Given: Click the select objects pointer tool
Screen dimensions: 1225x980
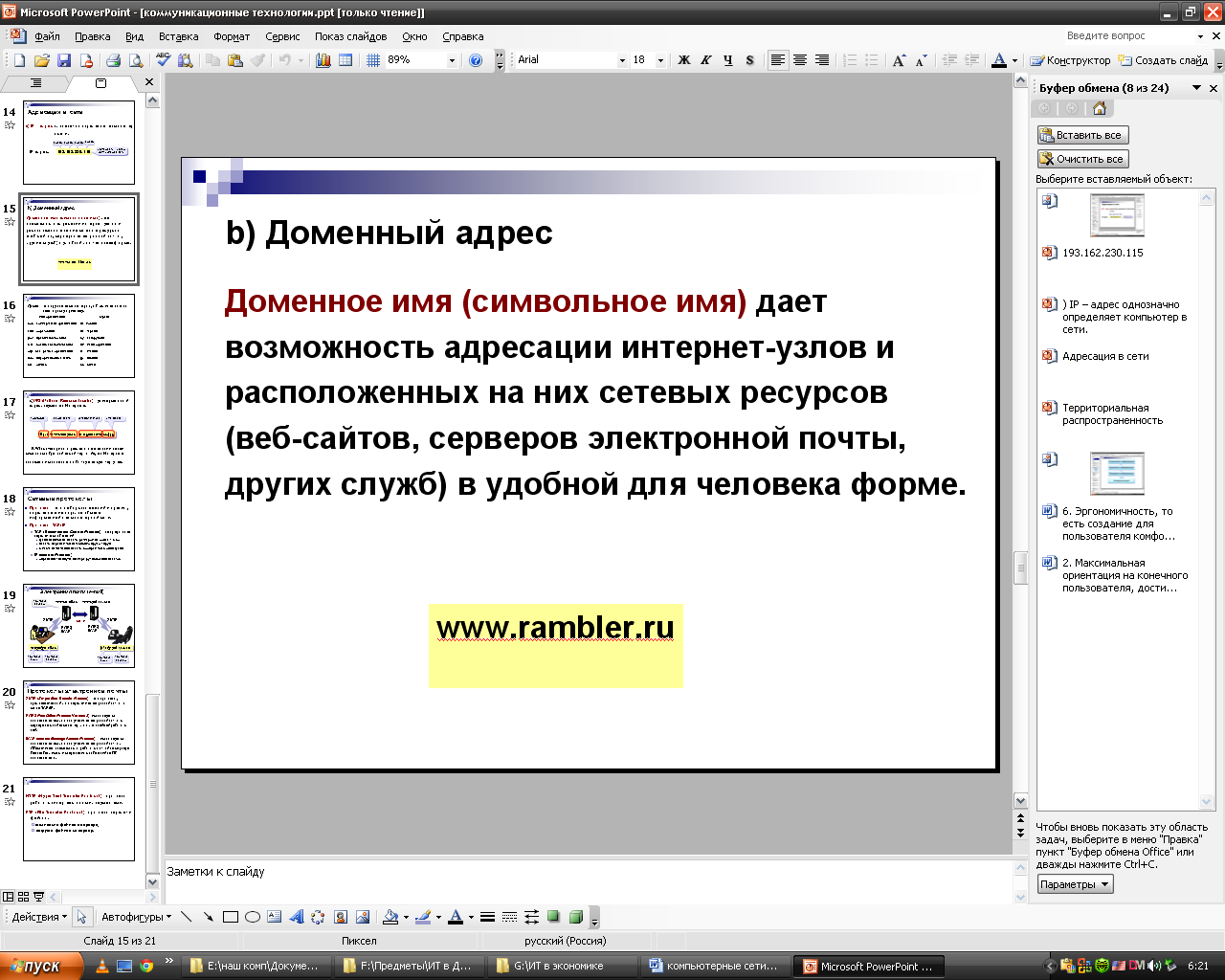Looking at the screenshot, I should [81, 917].
